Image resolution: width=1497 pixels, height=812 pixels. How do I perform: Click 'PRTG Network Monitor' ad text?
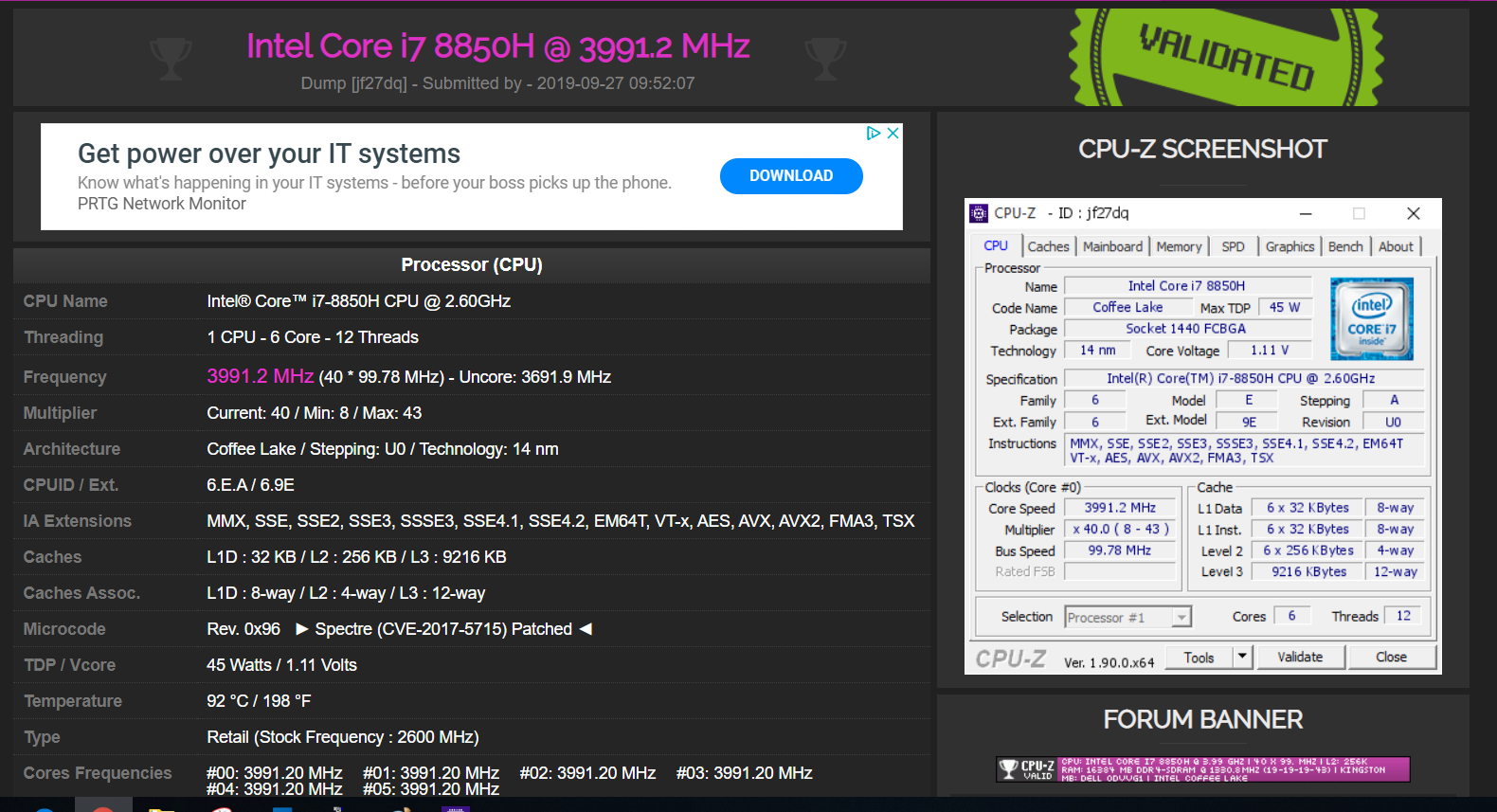162,204
